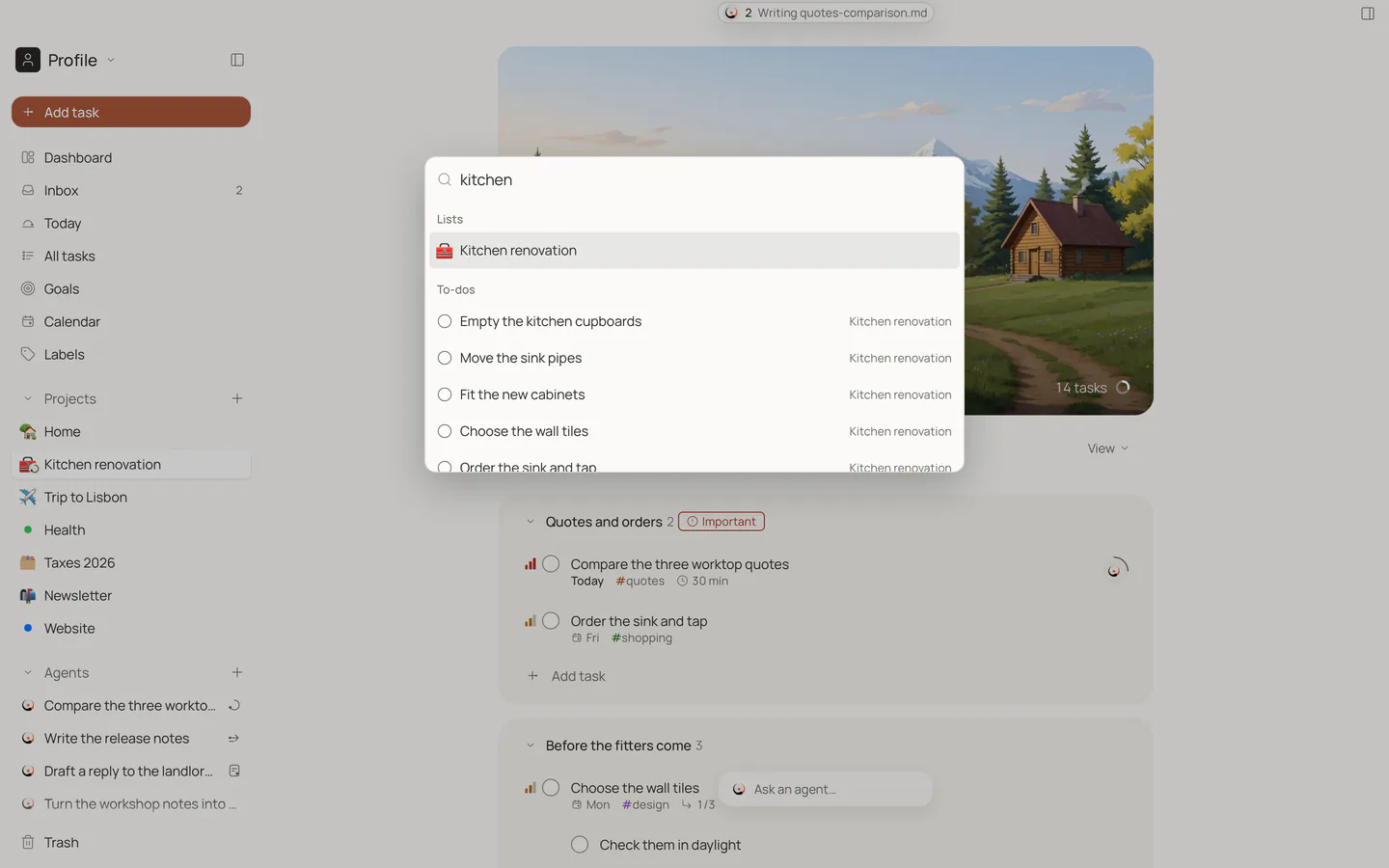Viewport: 1389px width, 868px height.
Task: Open the Today view
Action: [x=131, y=223]
